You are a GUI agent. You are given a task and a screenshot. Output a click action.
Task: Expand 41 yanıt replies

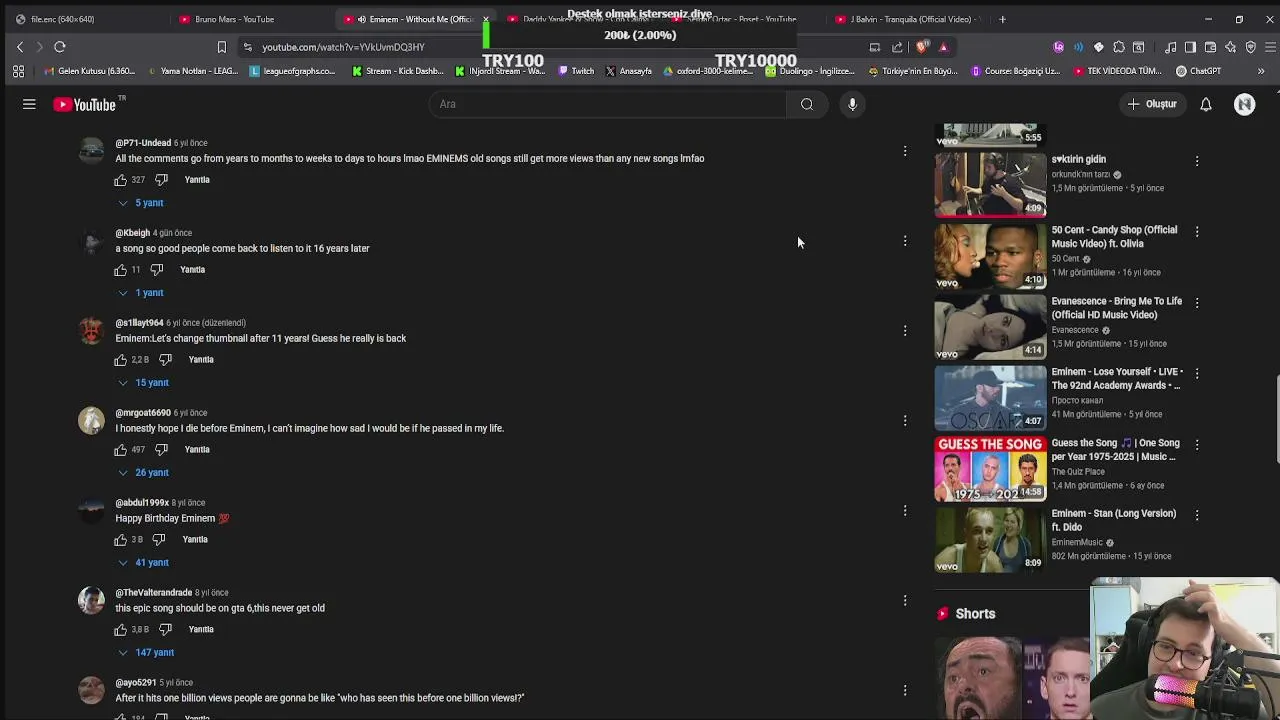[x=143, y=563]
